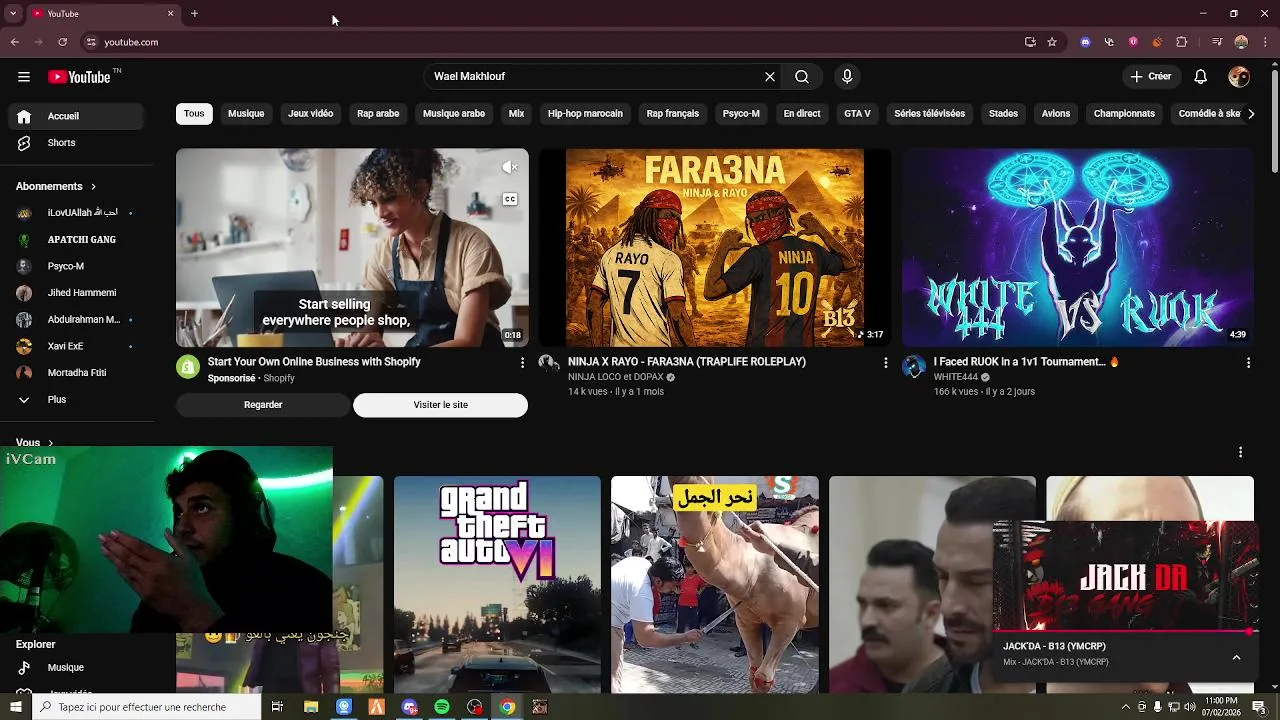Select the GTA V filter chip
This screenshot has height=720, width=1280.
[857, 114]
